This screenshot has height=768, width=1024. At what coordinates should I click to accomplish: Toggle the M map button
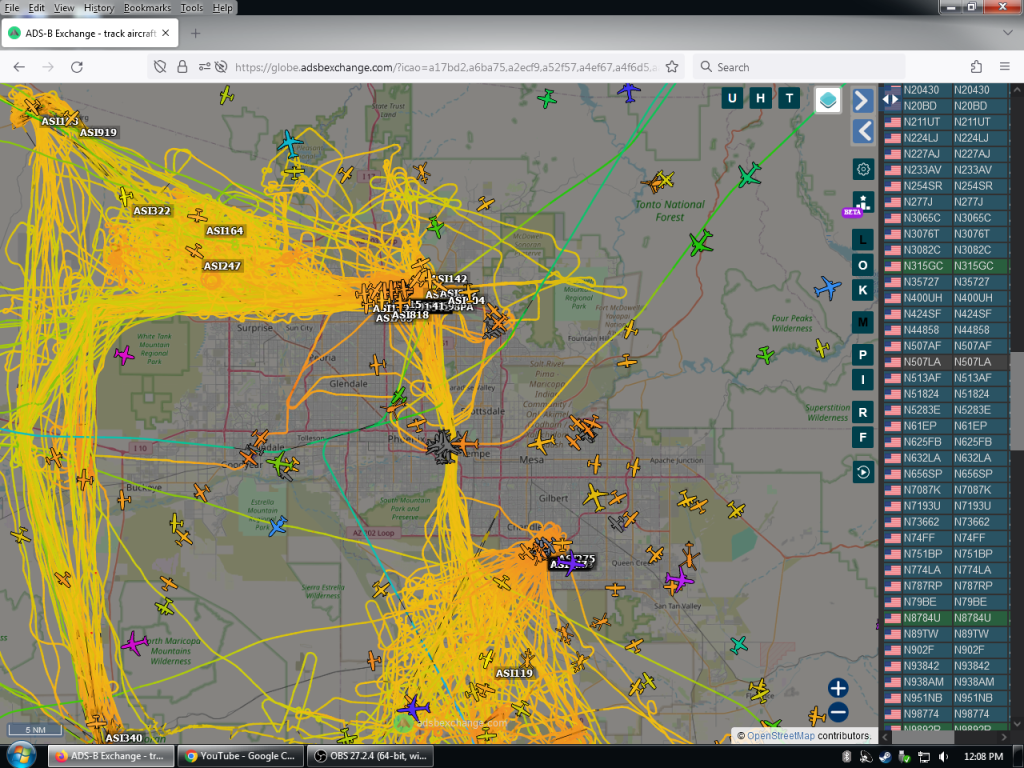click(x=863, y=322)
